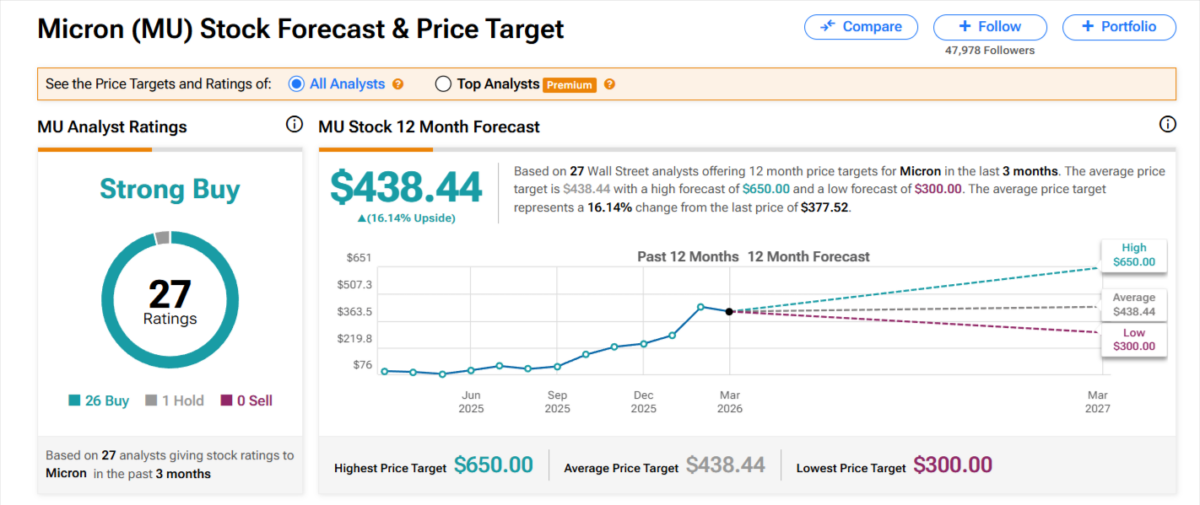Click the 27 Ratings donut chart
The image size is (1200, 505).
coord(170,301)
